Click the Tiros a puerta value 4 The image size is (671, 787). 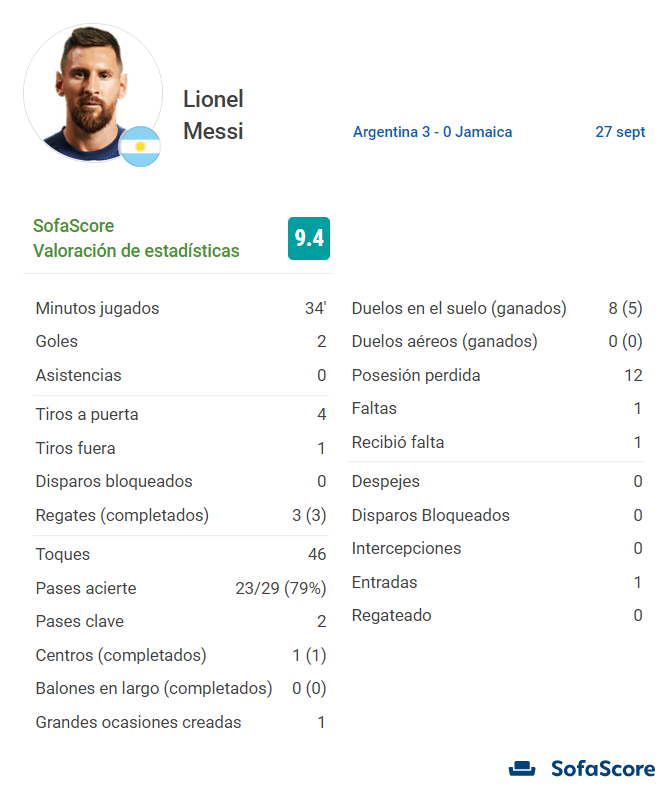[322, 415]
